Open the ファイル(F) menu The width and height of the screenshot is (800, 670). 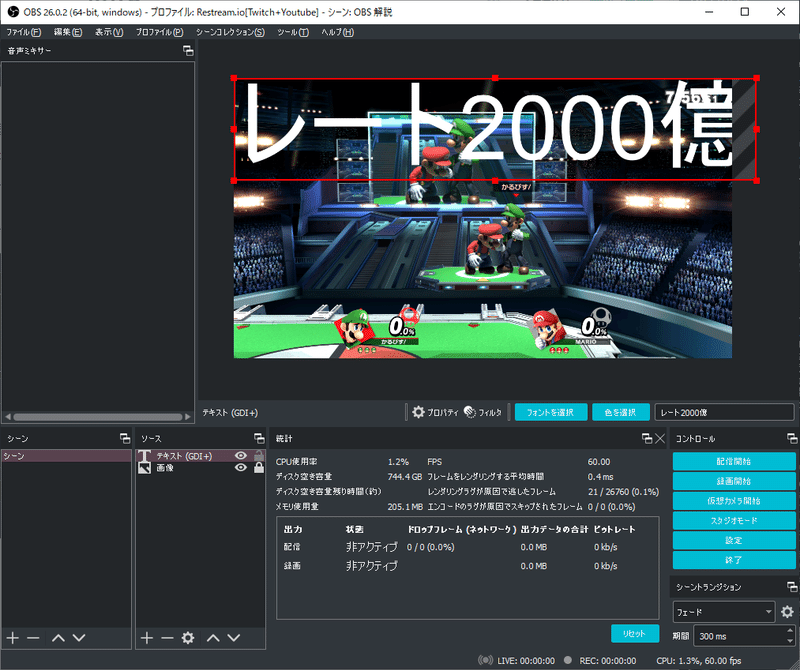[x=23, y=32]
